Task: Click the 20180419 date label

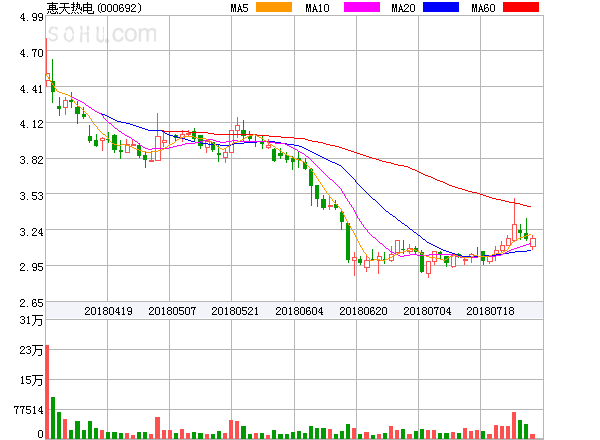Action: [x=108, y=311]
